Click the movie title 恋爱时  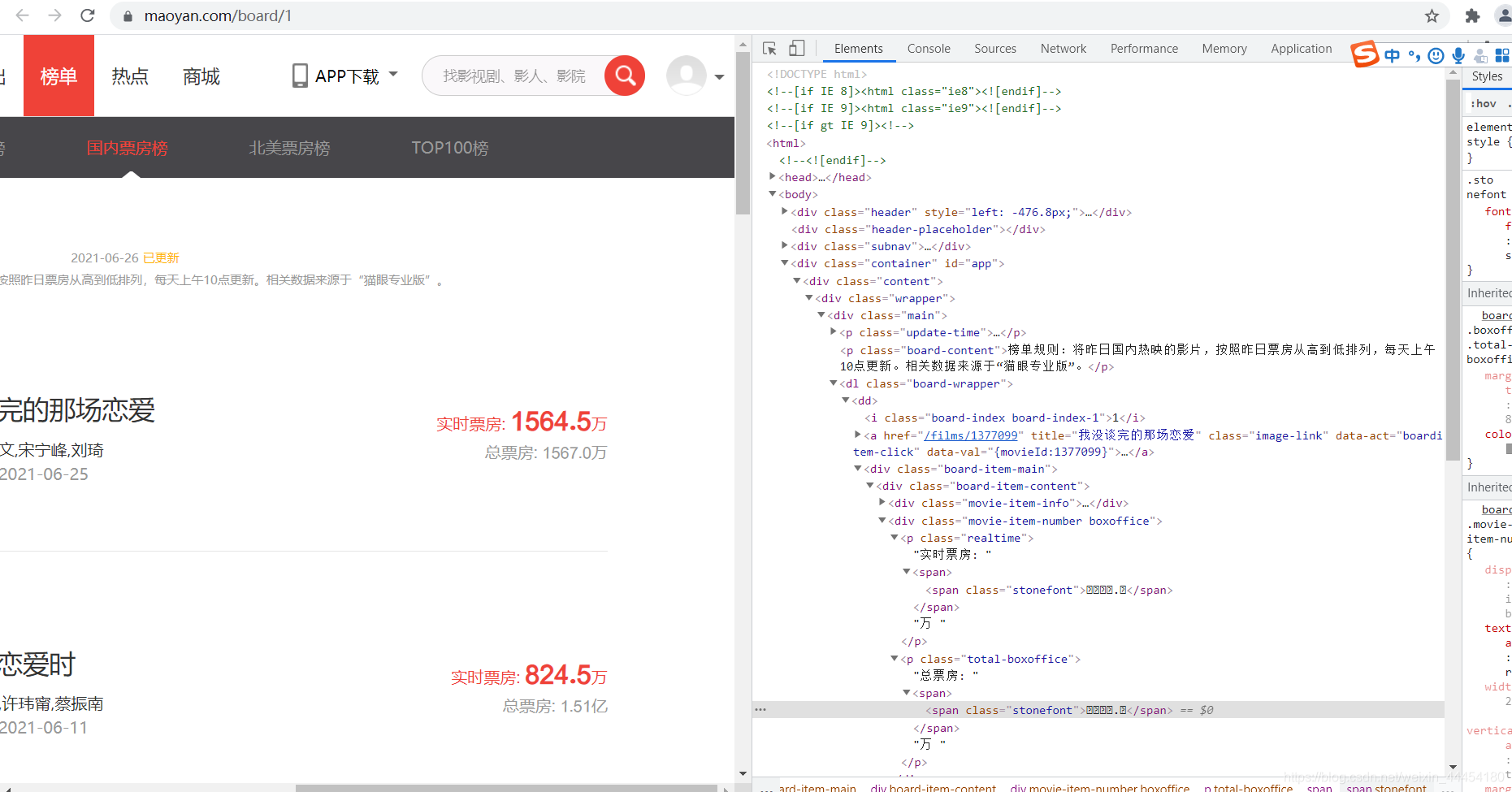37,664
